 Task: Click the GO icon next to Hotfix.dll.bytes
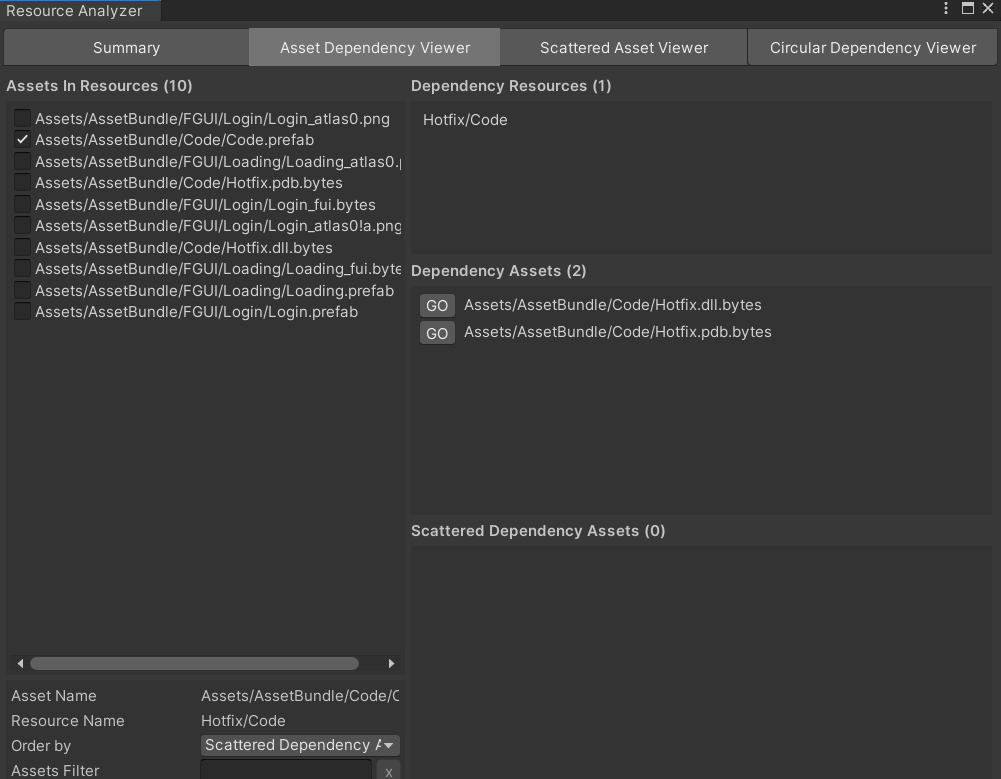(437, 305)
